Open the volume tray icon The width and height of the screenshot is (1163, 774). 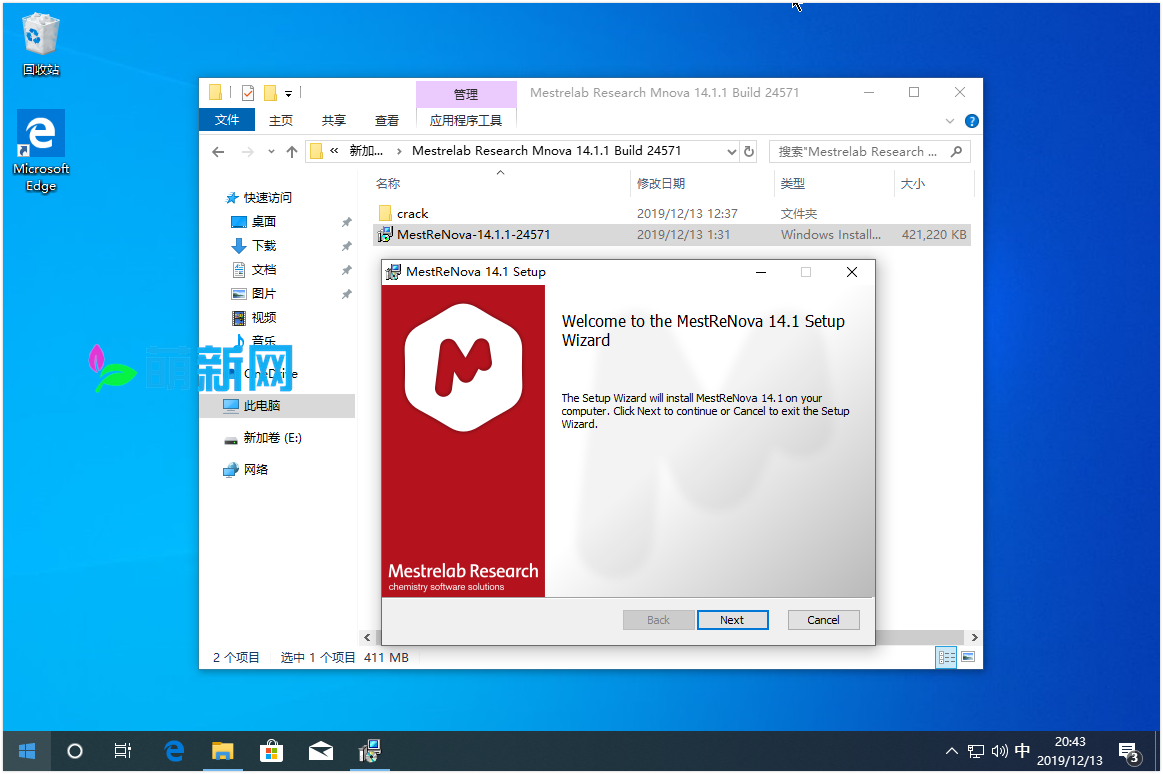click(x=999, y=751)
